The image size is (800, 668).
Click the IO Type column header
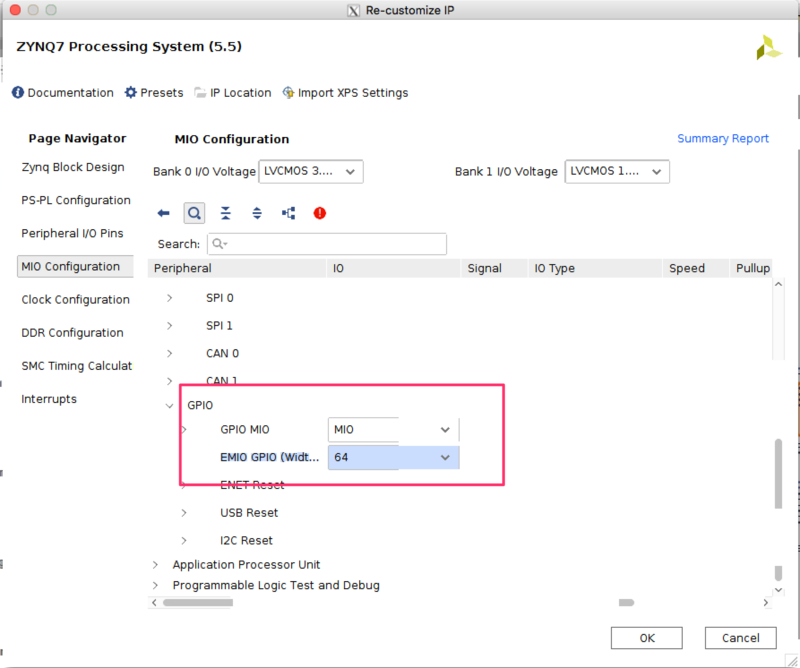[594, 268]
